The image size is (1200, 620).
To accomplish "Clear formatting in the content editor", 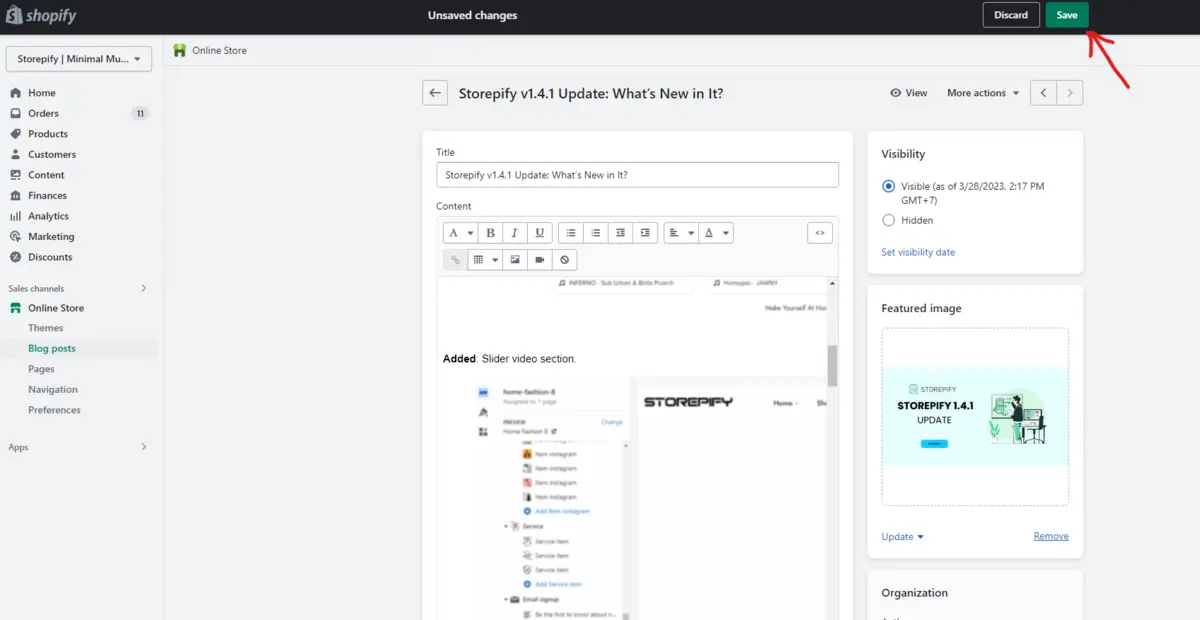I will click(564, 259).
